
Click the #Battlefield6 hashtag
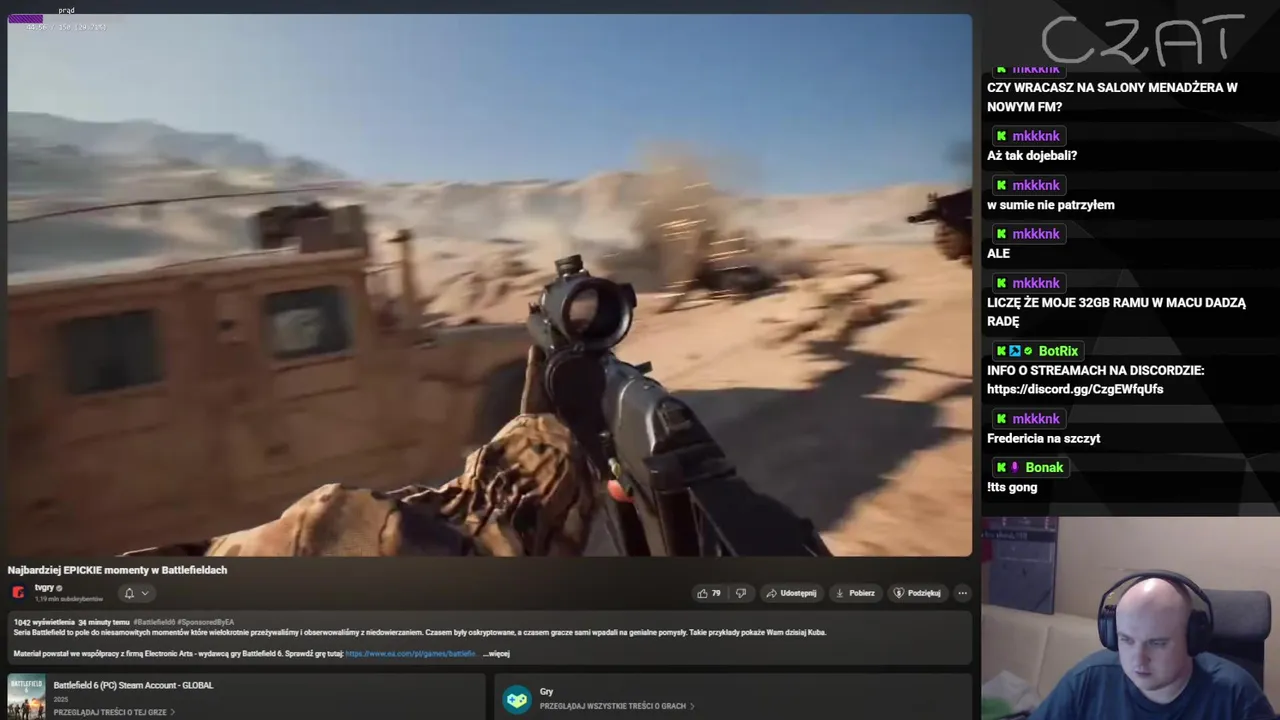coord(154,622)
